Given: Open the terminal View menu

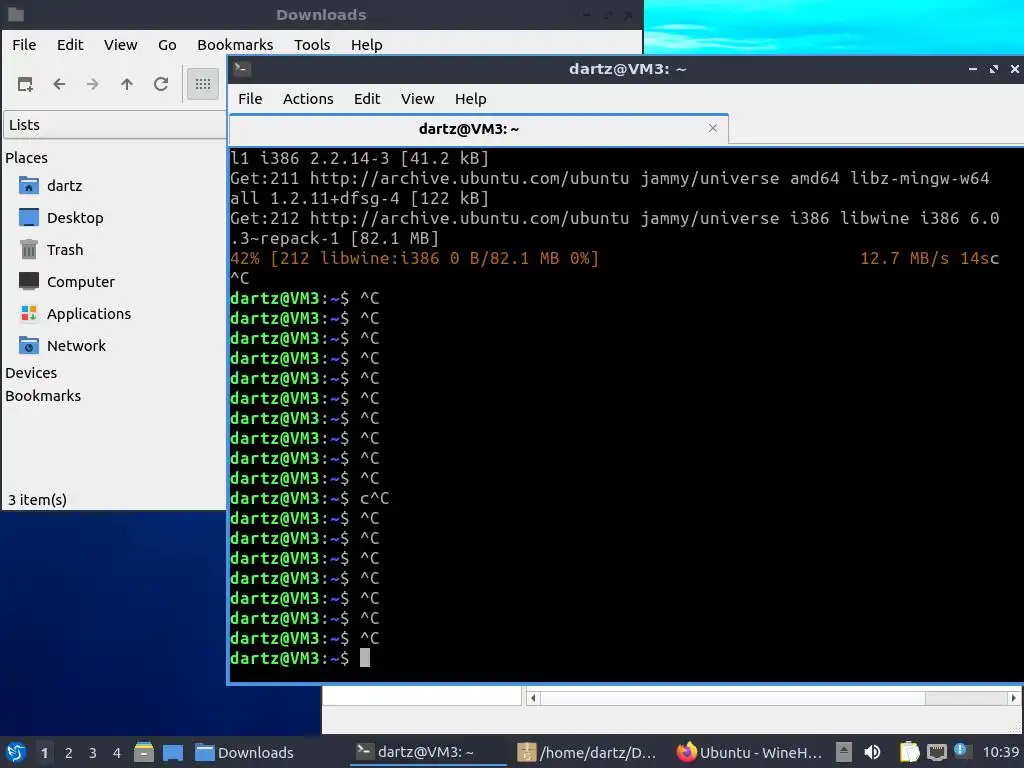Looking at the screenshot, I should tap(417, 99).
